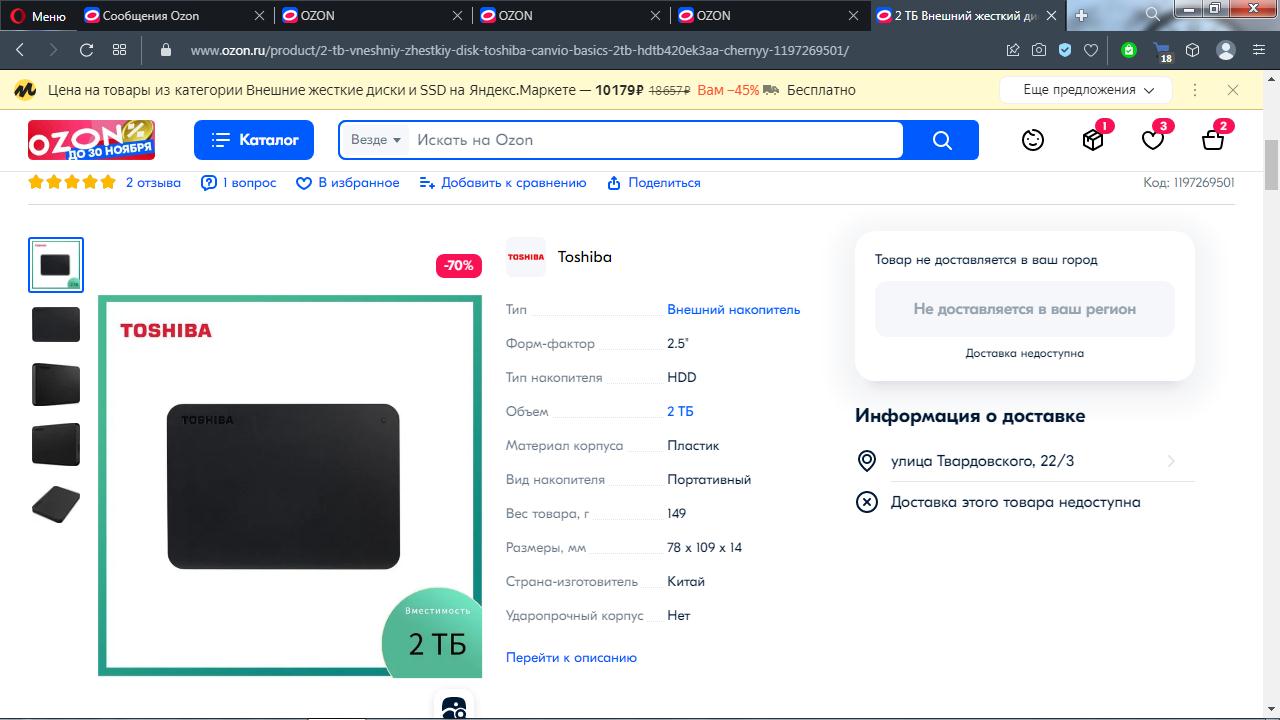1280x720 pixels.
Task: Open the 1 вопрос questions link
Action: click(239, 183)
